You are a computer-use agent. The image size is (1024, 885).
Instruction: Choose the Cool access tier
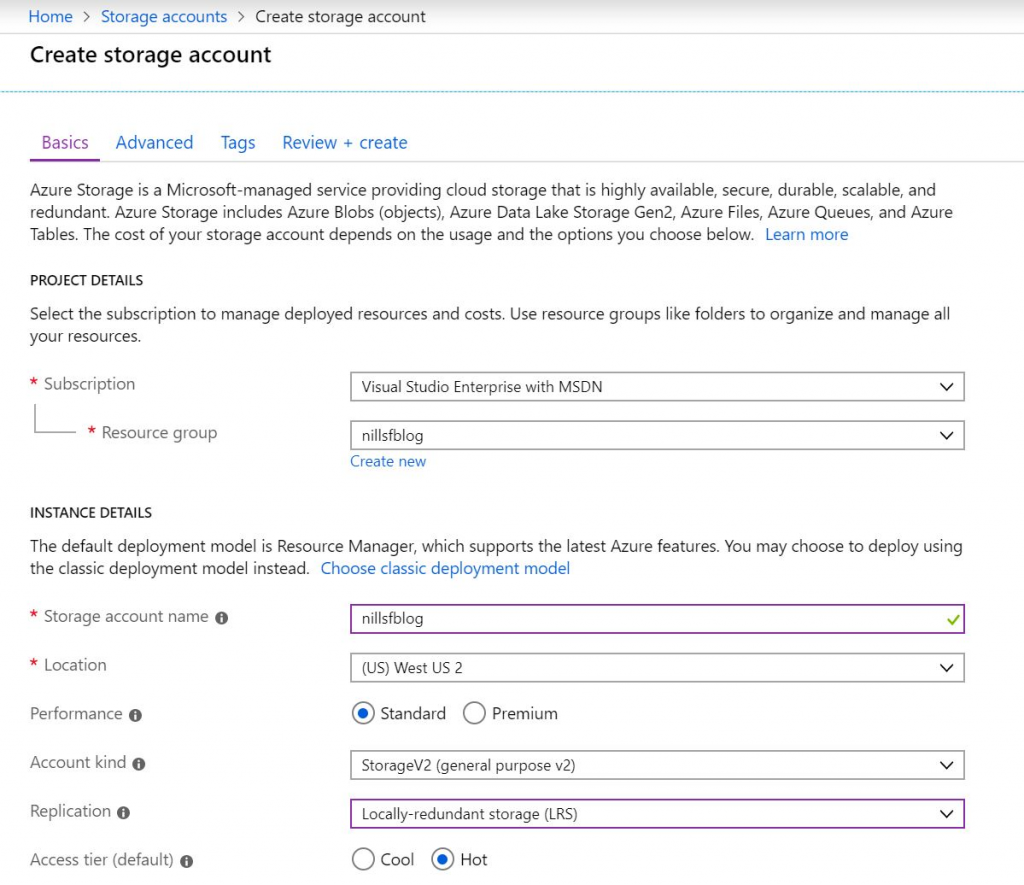(363, 860)
